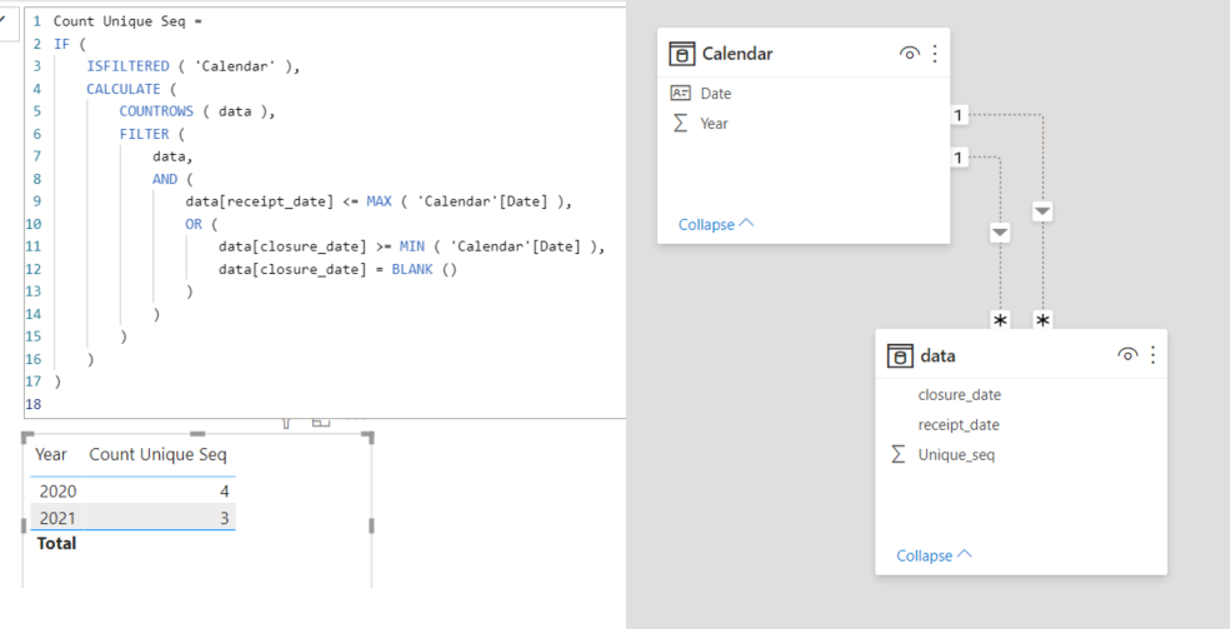1230x629 pixels.
Task: Click BLANK function on line 12
Action: pyautogui.click(x=412, y=269)
